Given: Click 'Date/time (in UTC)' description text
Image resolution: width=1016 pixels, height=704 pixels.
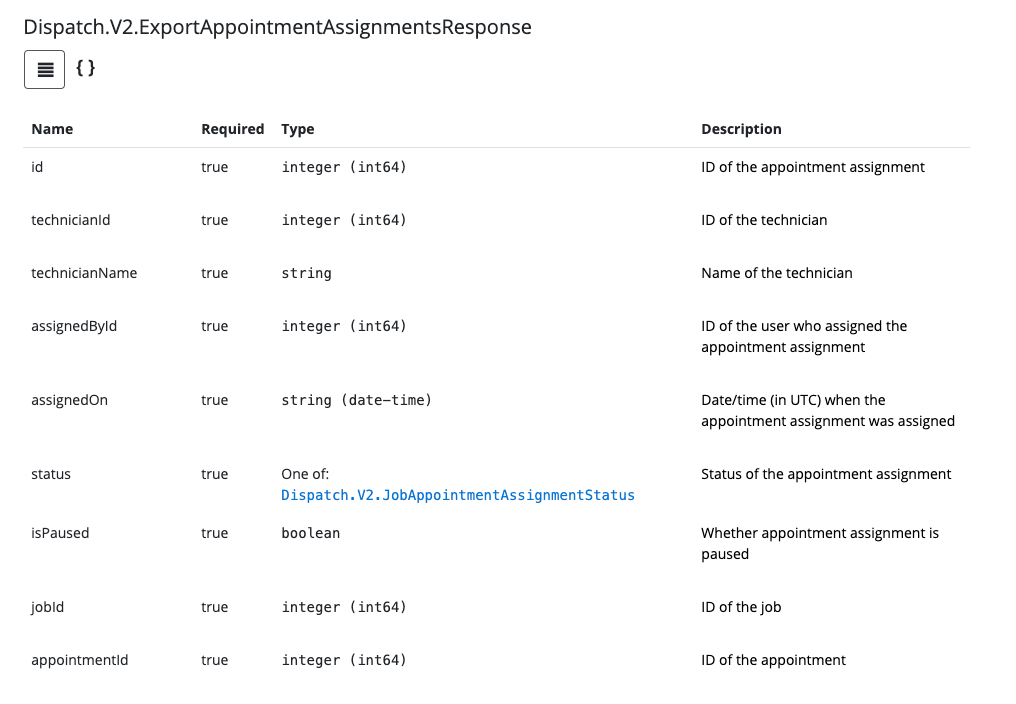Looking at the screenshot, I should (x=828, y=411).
